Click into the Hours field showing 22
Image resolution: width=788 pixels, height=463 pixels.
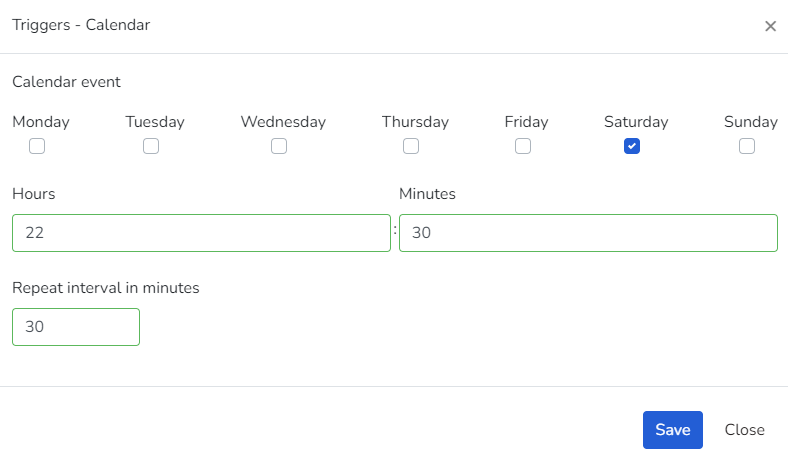tap(201, 233)
